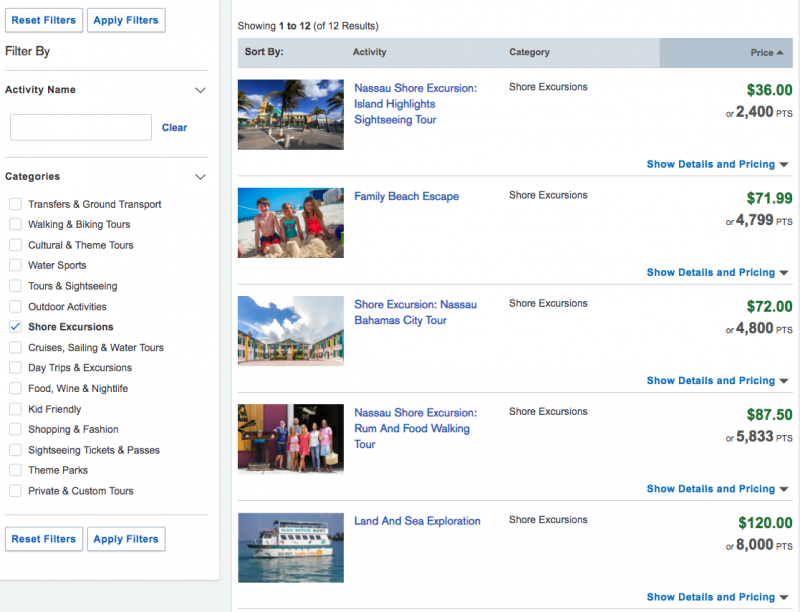Select Cruises, Sailing & Water Tours
The width and height of the screenshot is (800, 612).
point(16,347)
